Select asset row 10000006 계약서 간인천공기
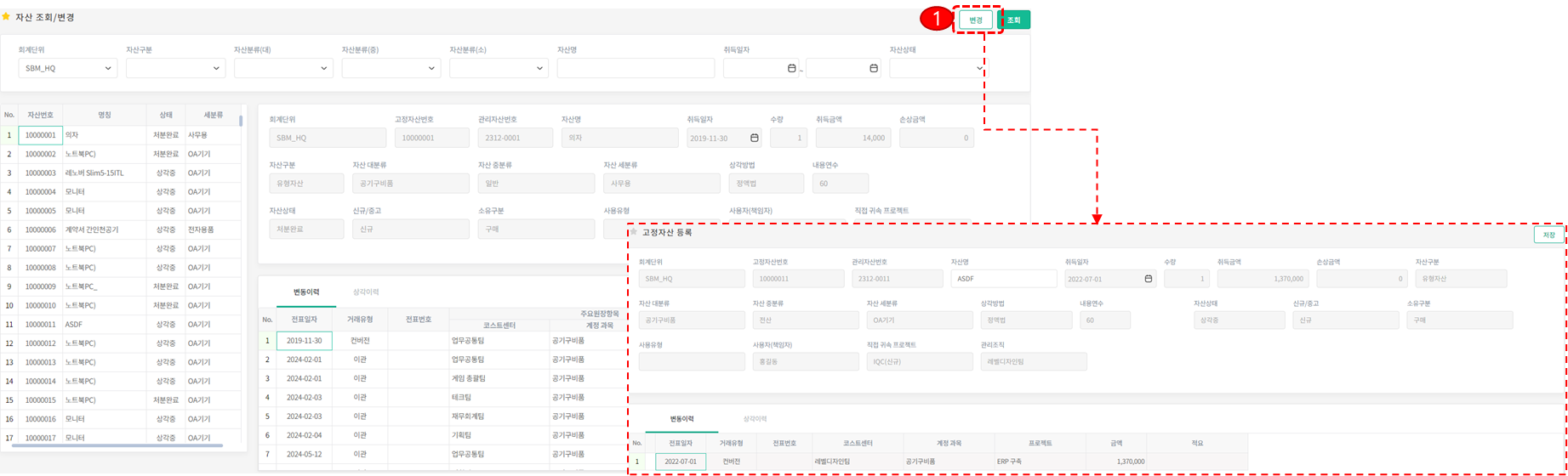 94,229
